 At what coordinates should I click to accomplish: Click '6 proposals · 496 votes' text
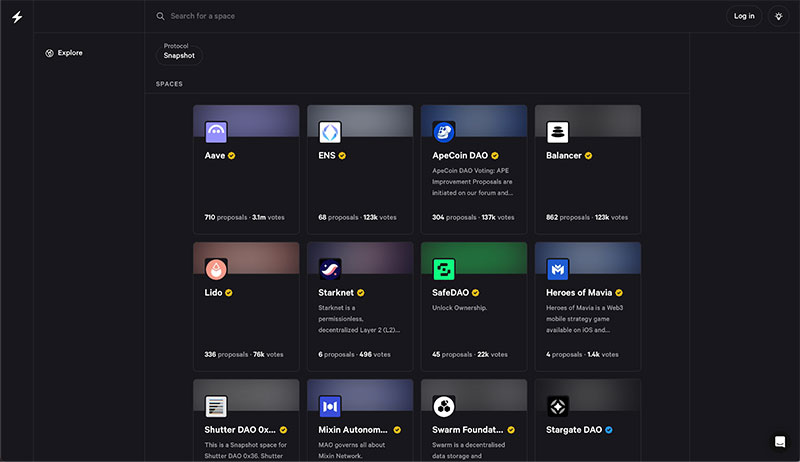click(354, 354)
